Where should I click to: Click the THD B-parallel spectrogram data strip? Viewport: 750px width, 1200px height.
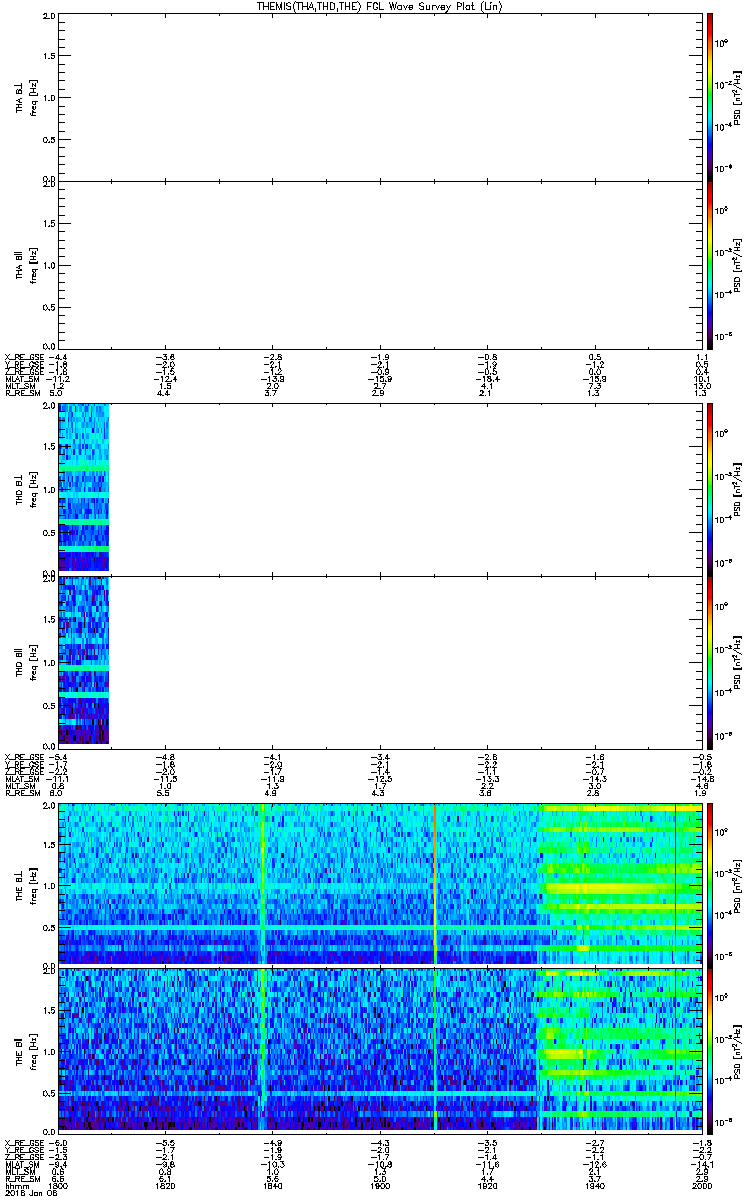coord(83,660)
